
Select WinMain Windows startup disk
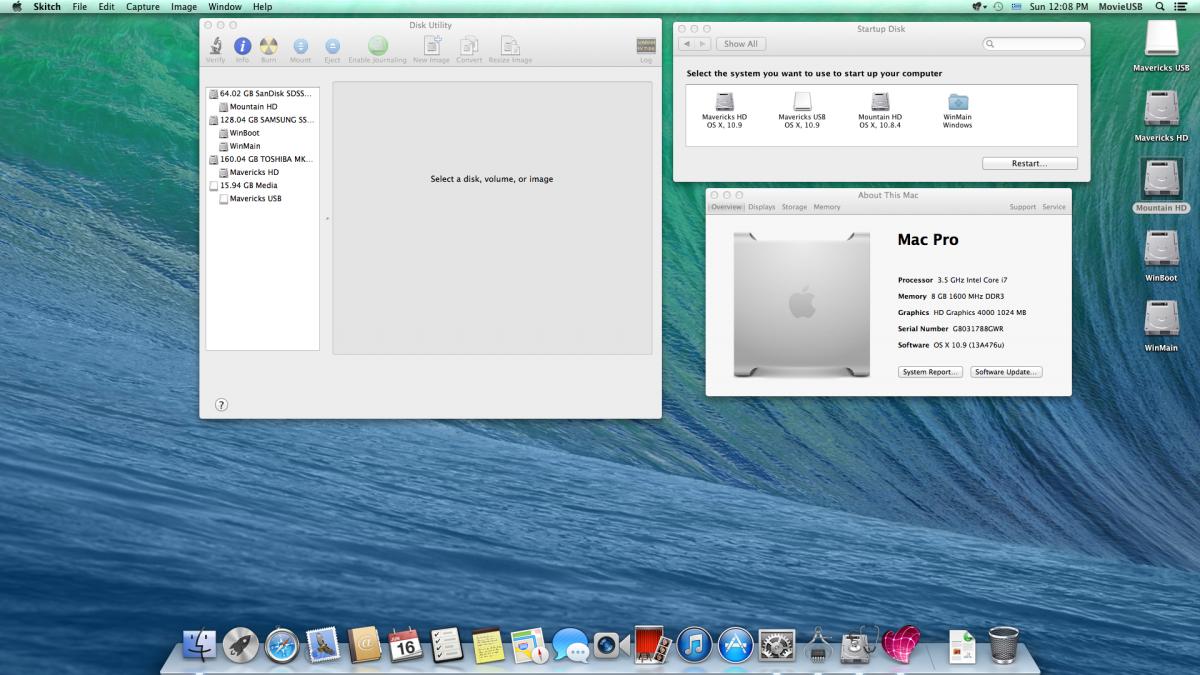958,110
